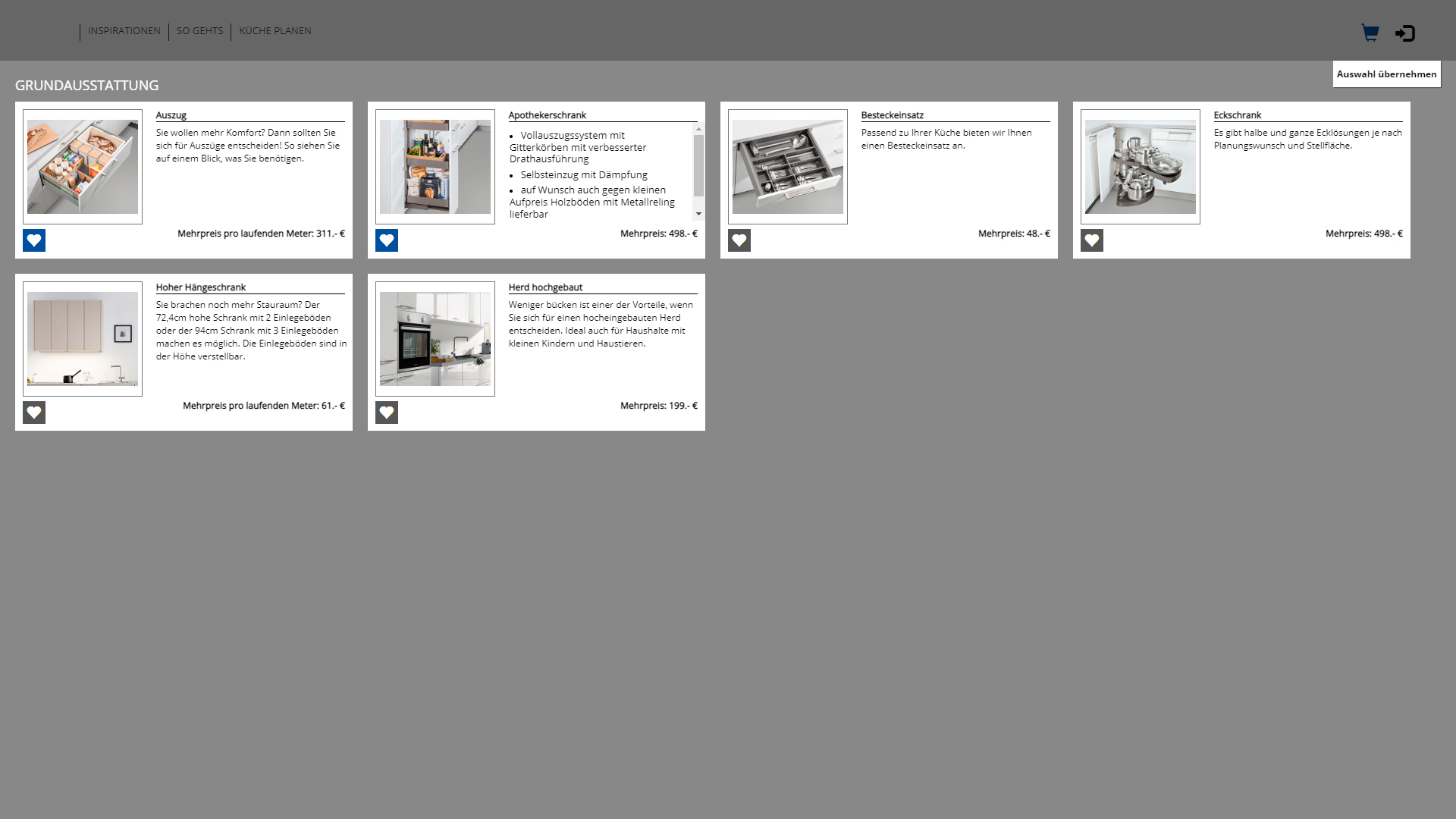The height and width of the screenshot is (819, 1456).
Task: Click the Apothekerschrank description scrollbar thumb
Action: pyautogui.click(x=698, y=165)
